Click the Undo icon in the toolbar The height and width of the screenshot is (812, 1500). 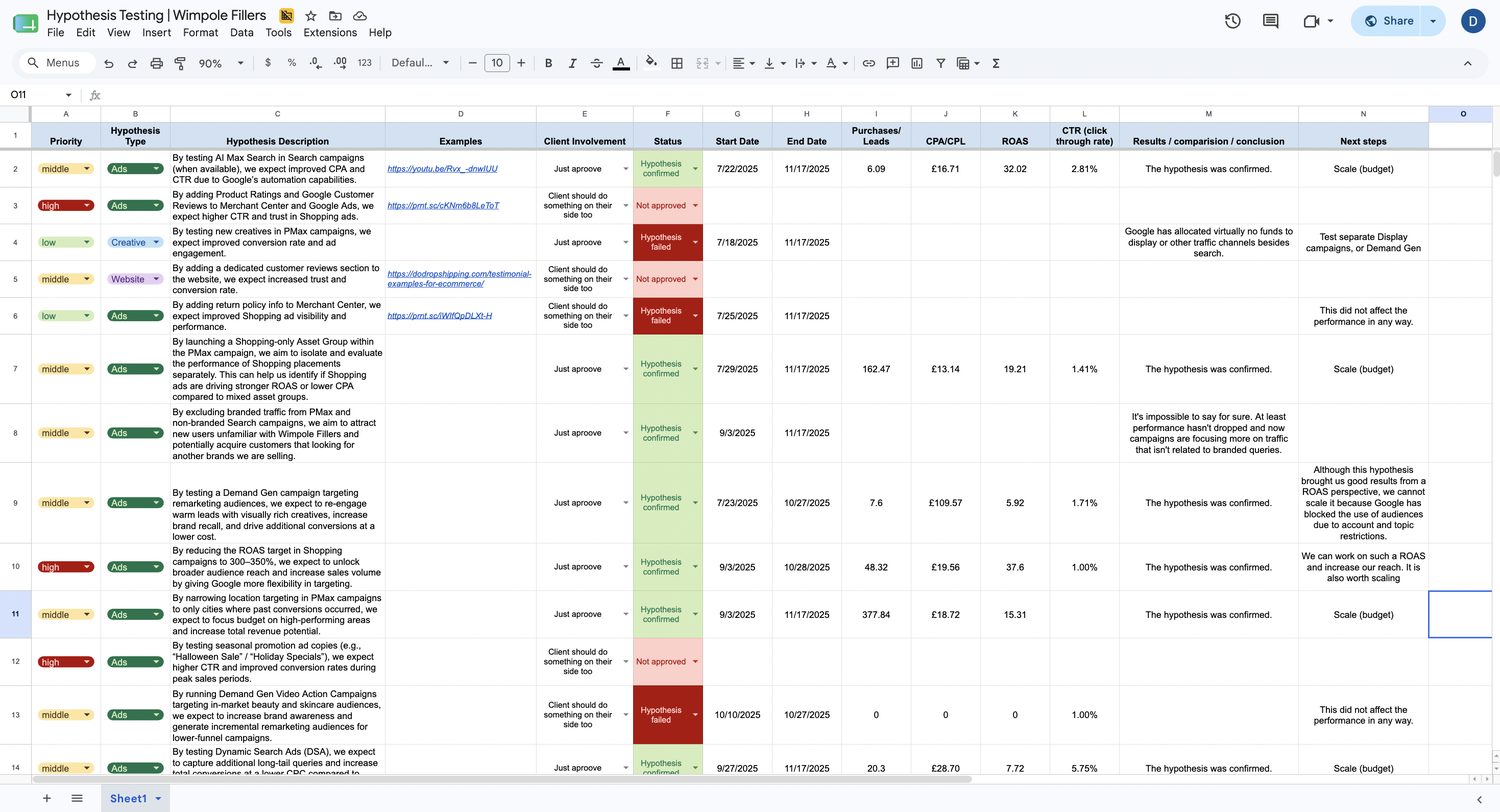(x=108, y=63)
